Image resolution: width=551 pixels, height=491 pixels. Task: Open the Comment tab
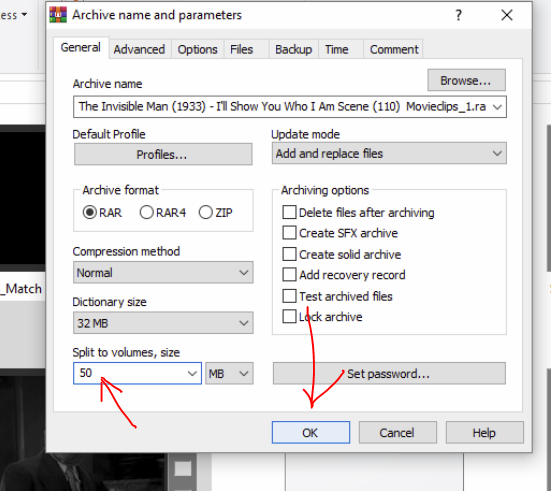pos(394,50)
